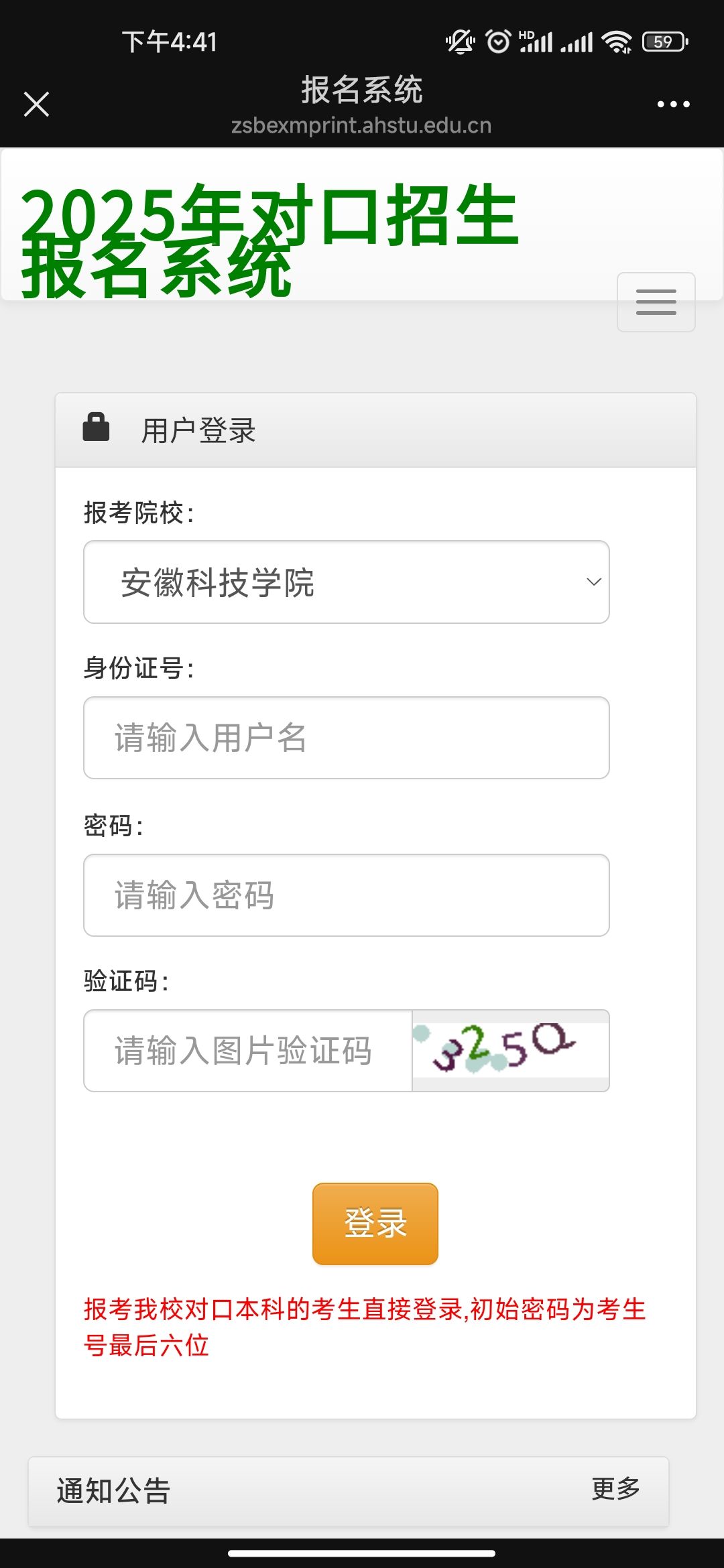Focus the 身份证号 username input field
The image size is (724, 1568).
(x=346, y=738)
